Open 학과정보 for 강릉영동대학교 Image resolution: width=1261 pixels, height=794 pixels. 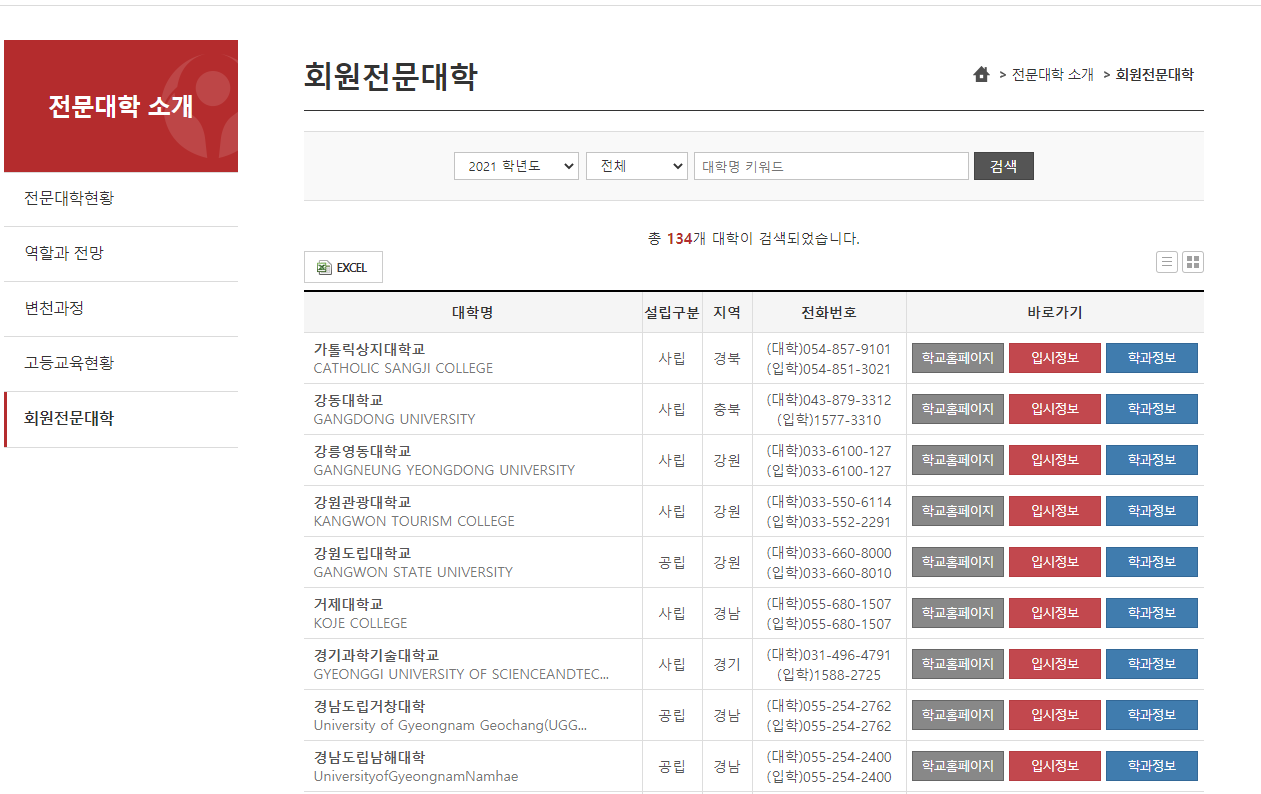tap(1151, 460)
